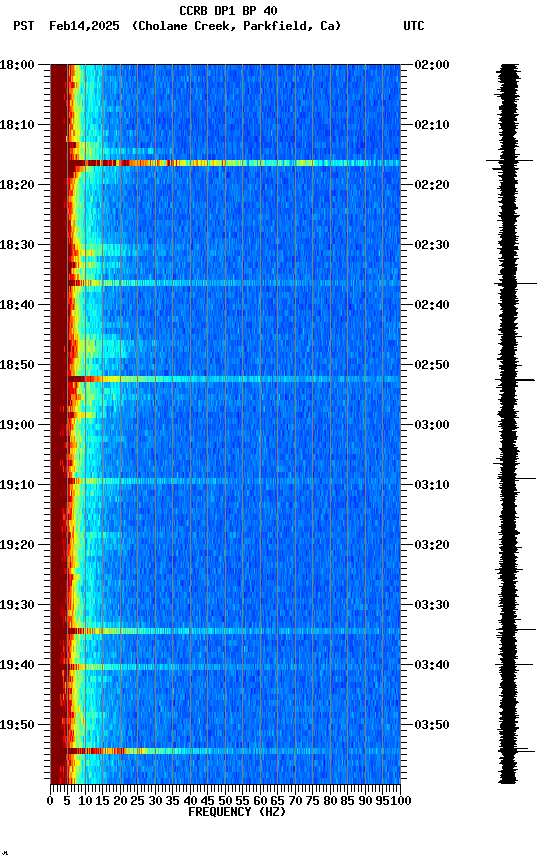Click the 18:50 PST time label
552x864 pixels.
17,365
